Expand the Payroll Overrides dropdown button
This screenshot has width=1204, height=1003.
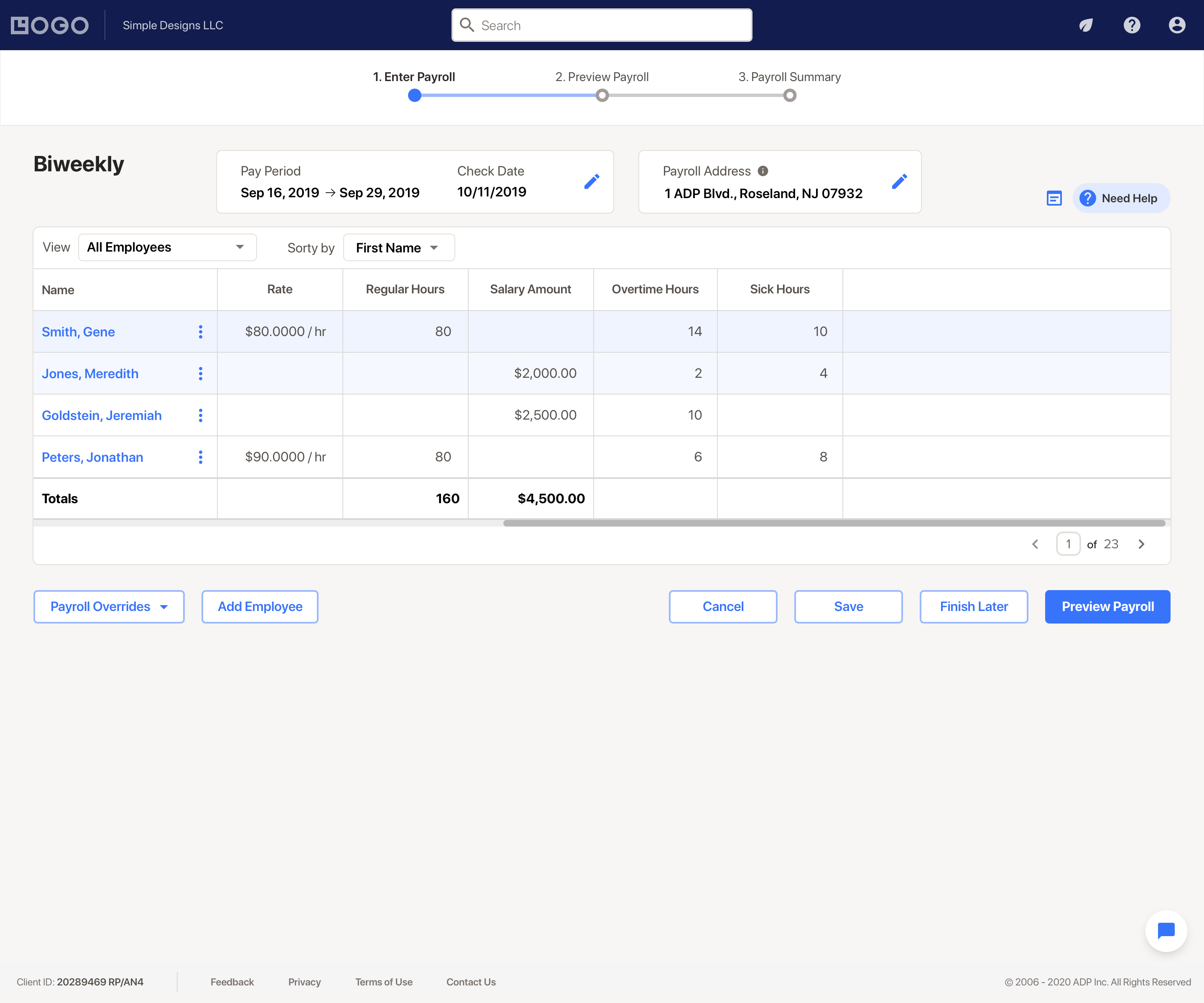(x=109, y=606)
